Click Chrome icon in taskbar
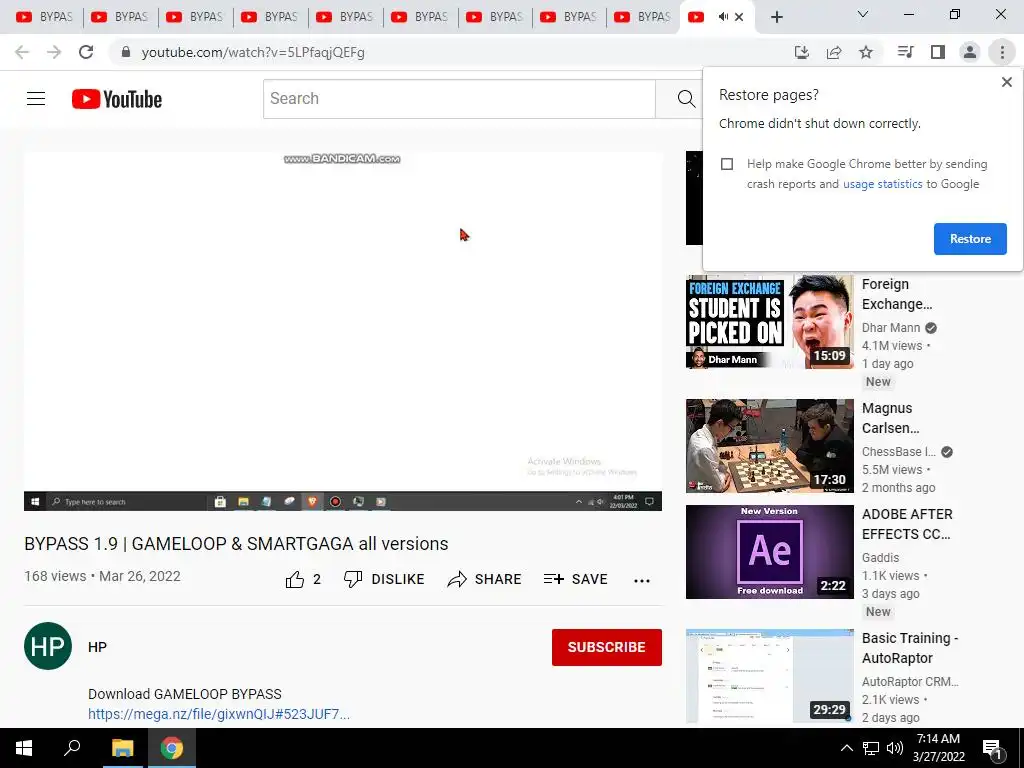The width and height of the screenshot is (1024, 768). (x=172, y=748)
